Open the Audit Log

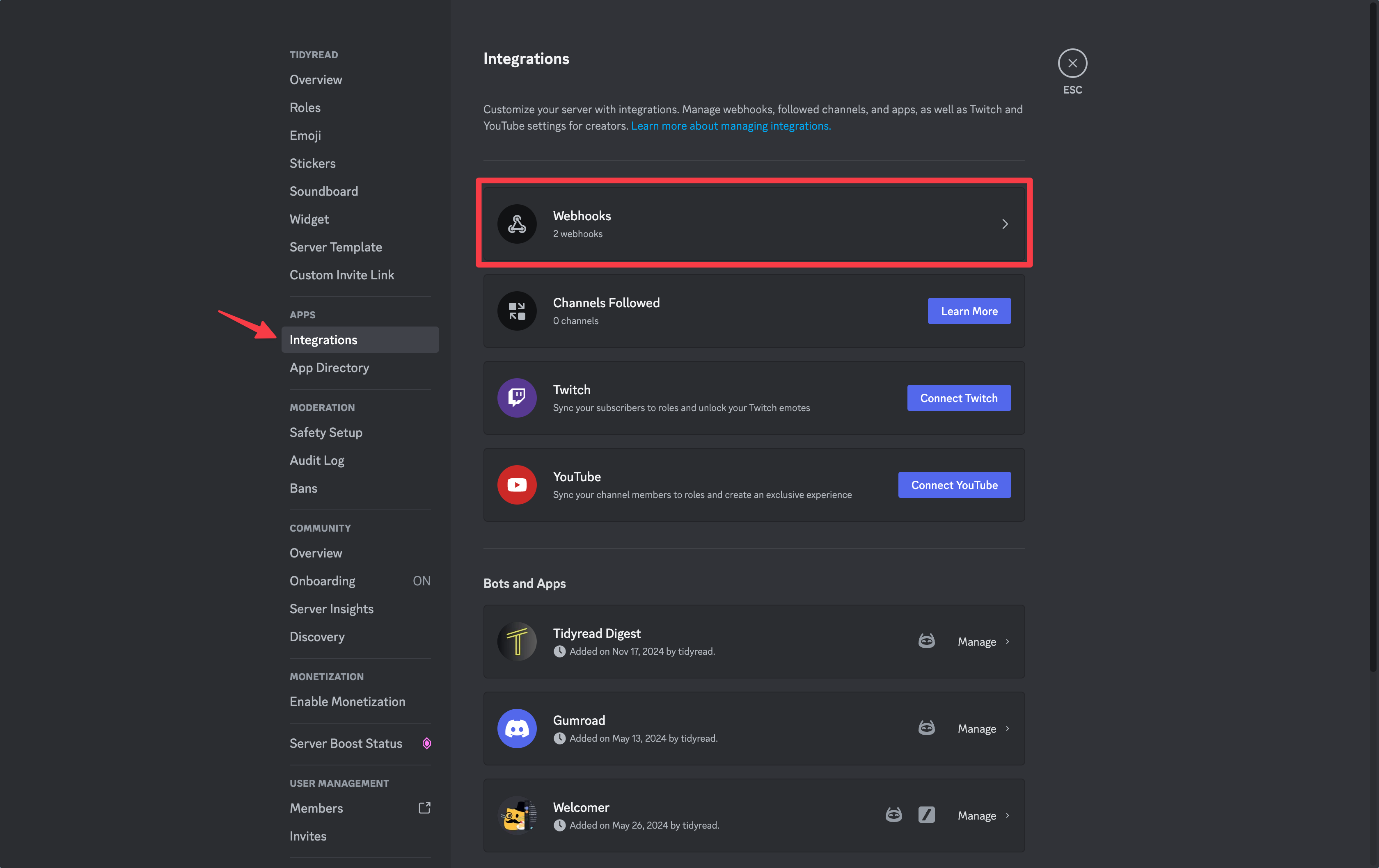(360, 460)
